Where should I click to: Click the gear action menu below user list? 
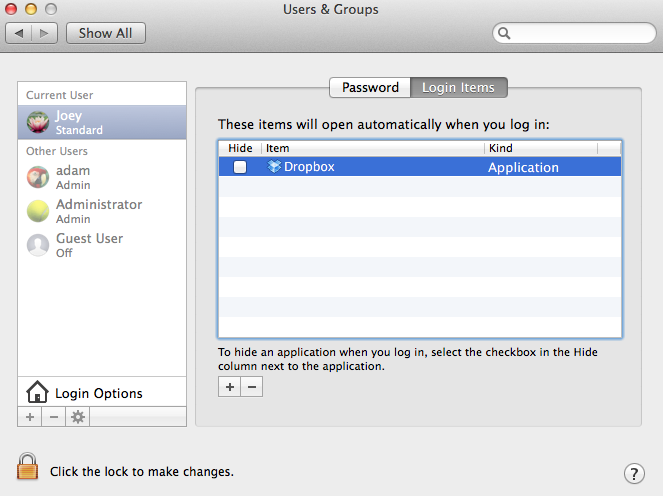coord(77,416)
